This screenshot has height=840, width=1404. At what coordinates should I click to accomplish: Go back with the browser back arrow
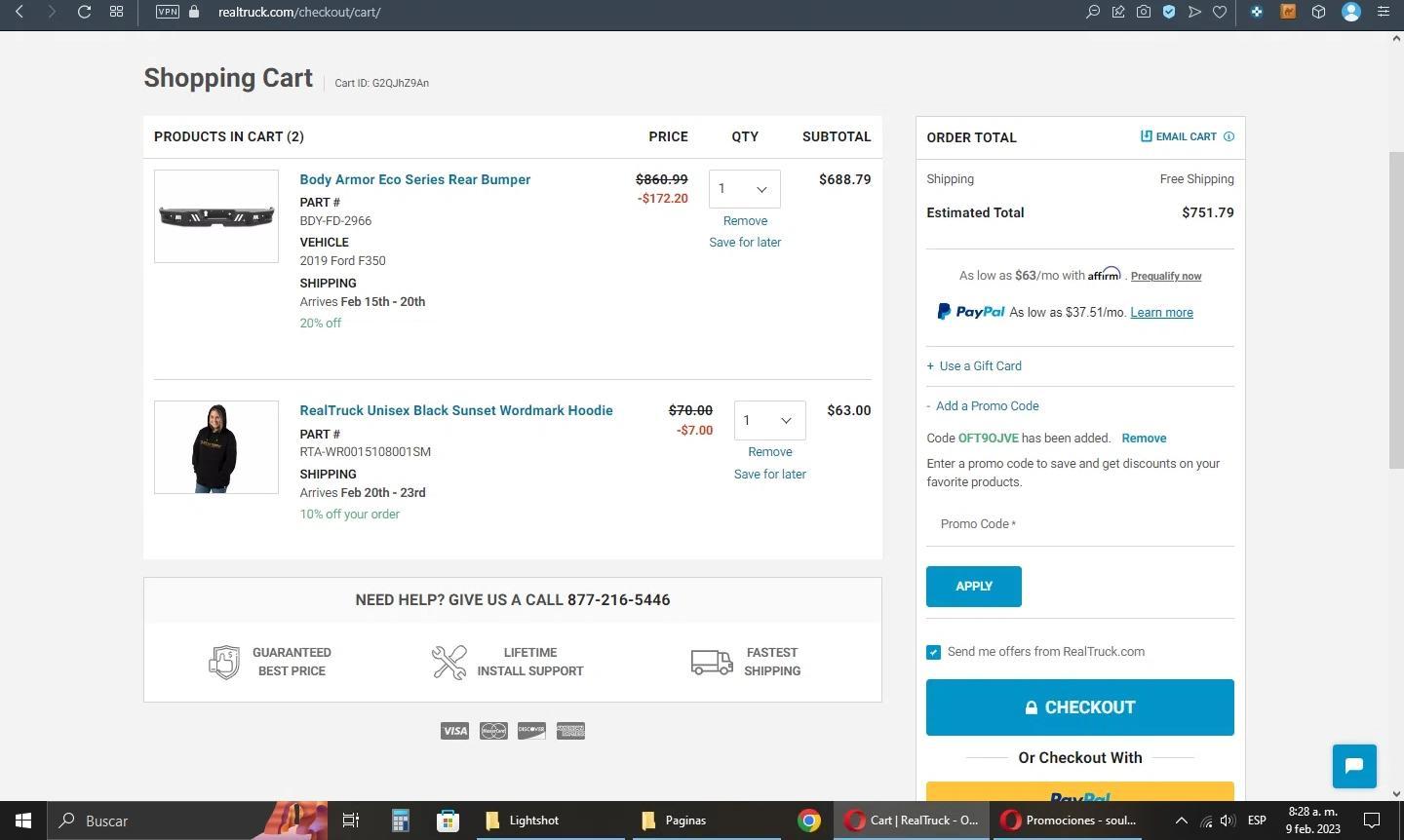tap(19, 12)
